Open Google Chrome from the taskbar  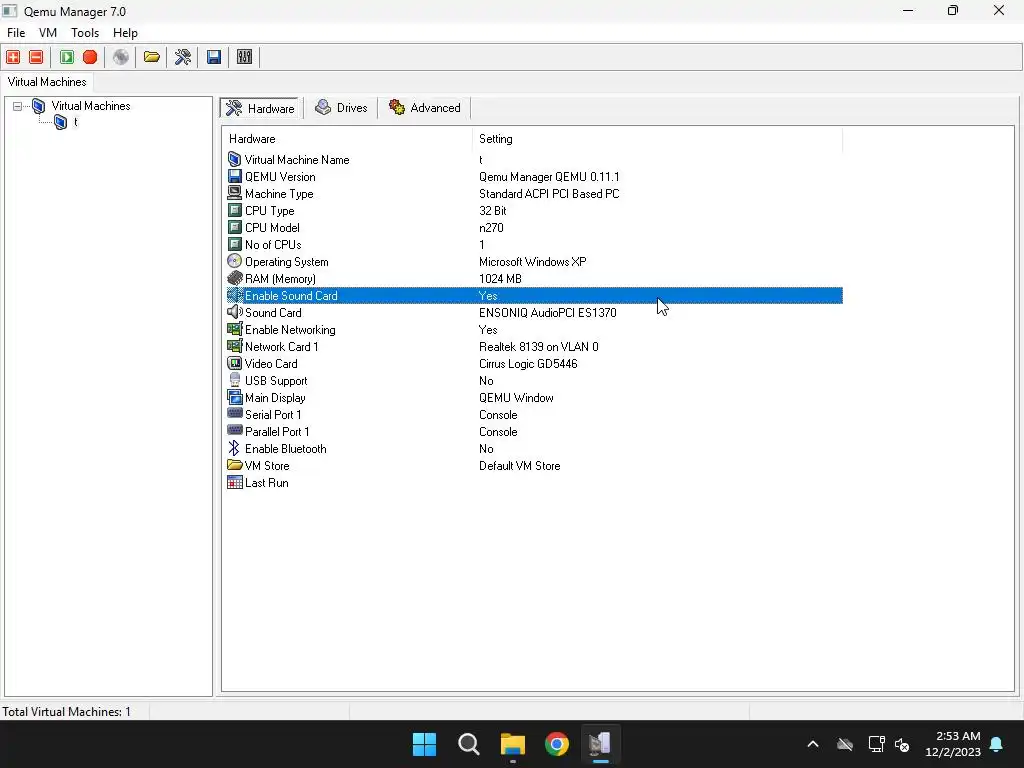[x=557, y=744]
